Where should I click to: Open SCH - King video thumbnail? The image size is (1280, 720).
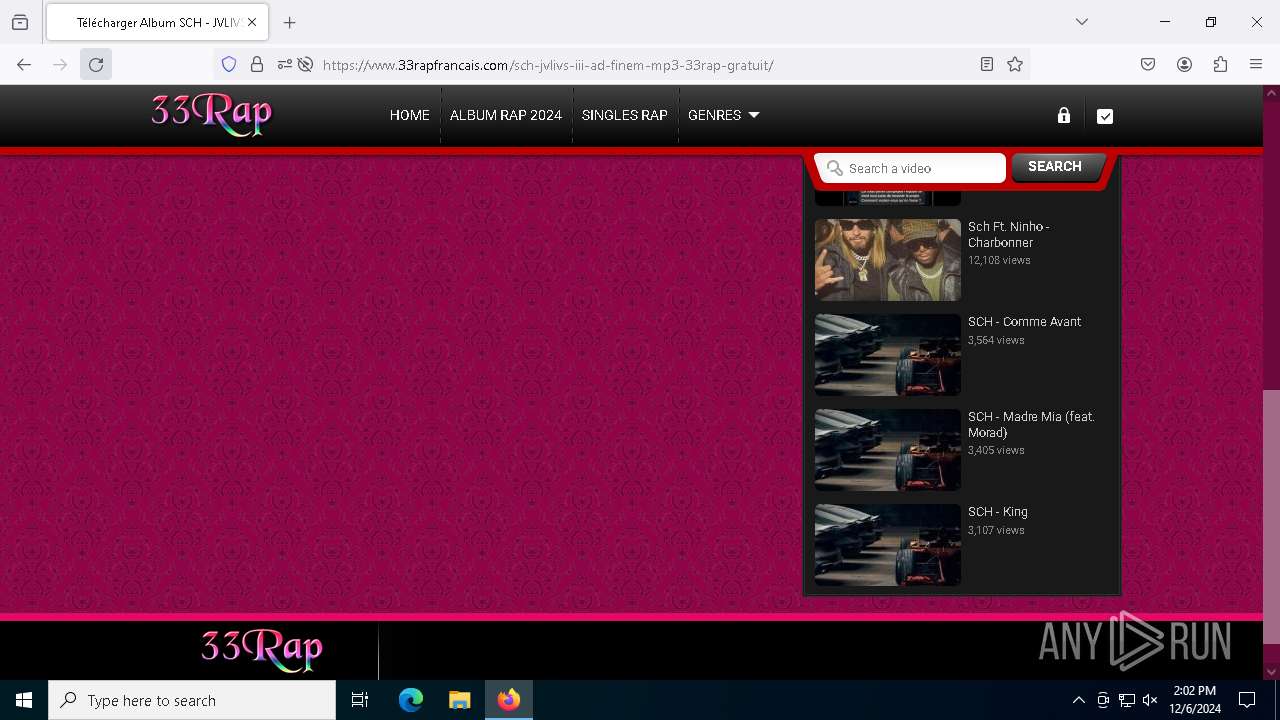[887, 545]
